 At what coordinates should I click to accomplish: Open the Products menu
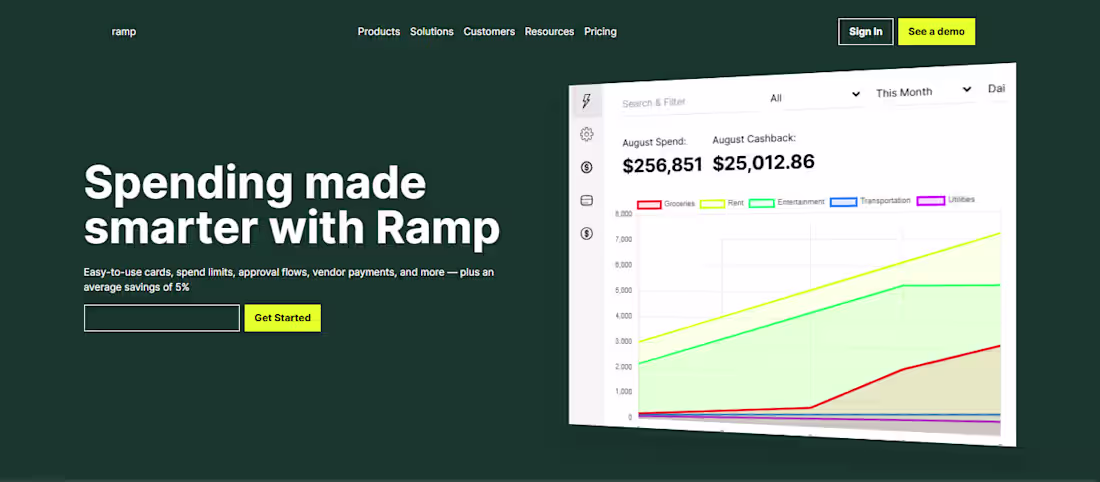[x=379, y=32]
